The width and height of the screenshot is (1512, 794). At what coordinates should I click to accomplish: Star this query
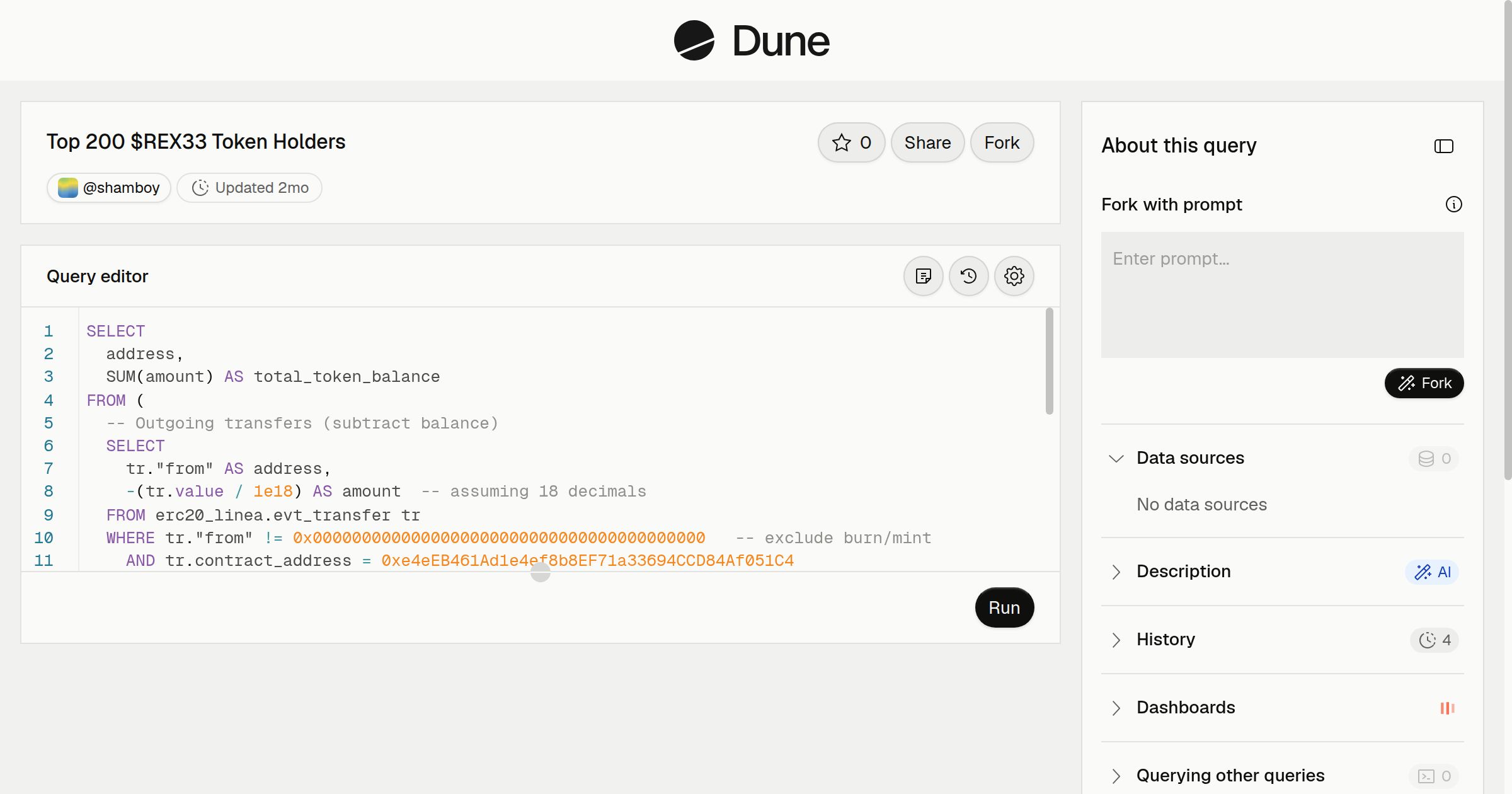pyautogui.click(x=851, y=142)
